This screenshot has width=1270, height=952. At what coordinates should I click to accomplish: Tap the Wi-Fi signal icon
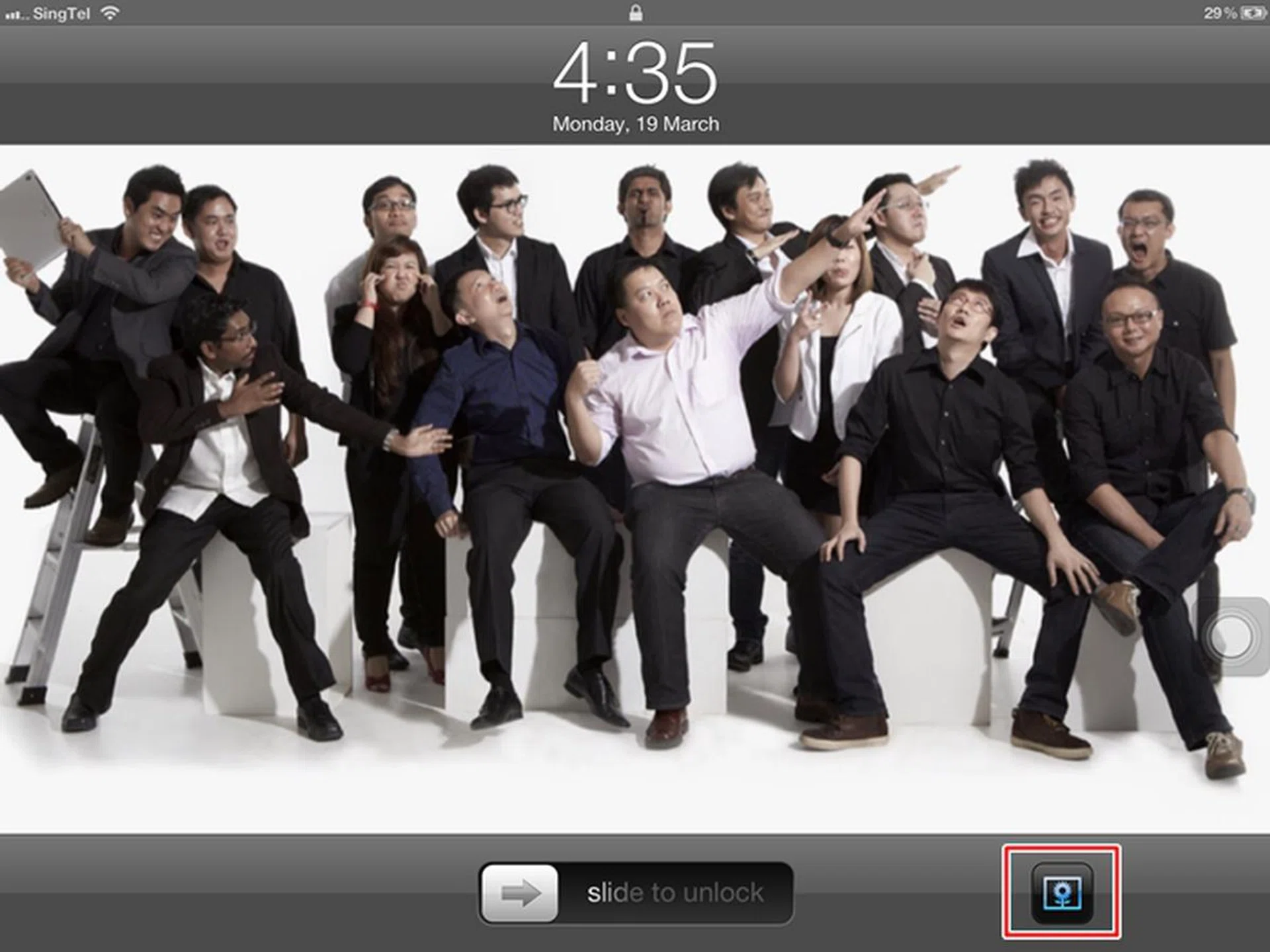[x=110, y=13]
